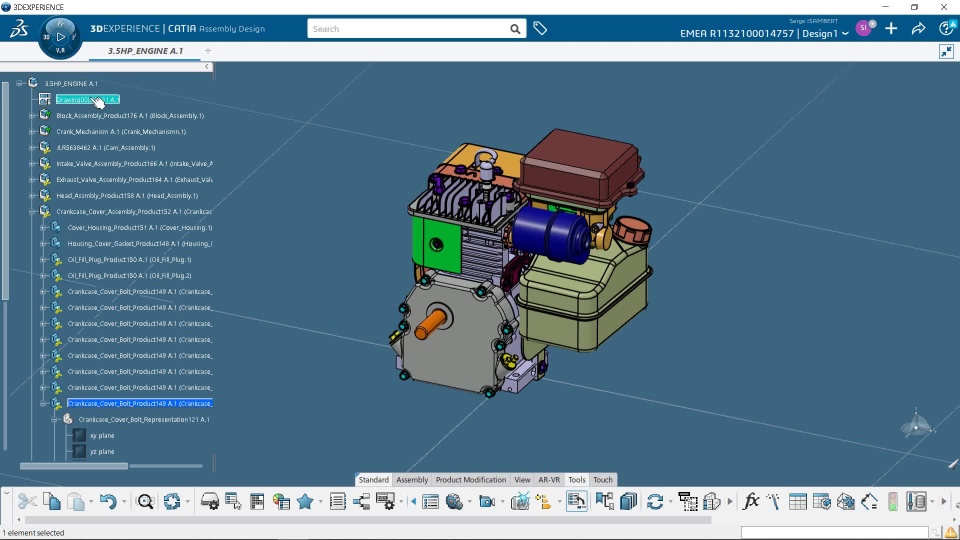
Task: Click the Formula fx icon
Action: pos(751,502)
